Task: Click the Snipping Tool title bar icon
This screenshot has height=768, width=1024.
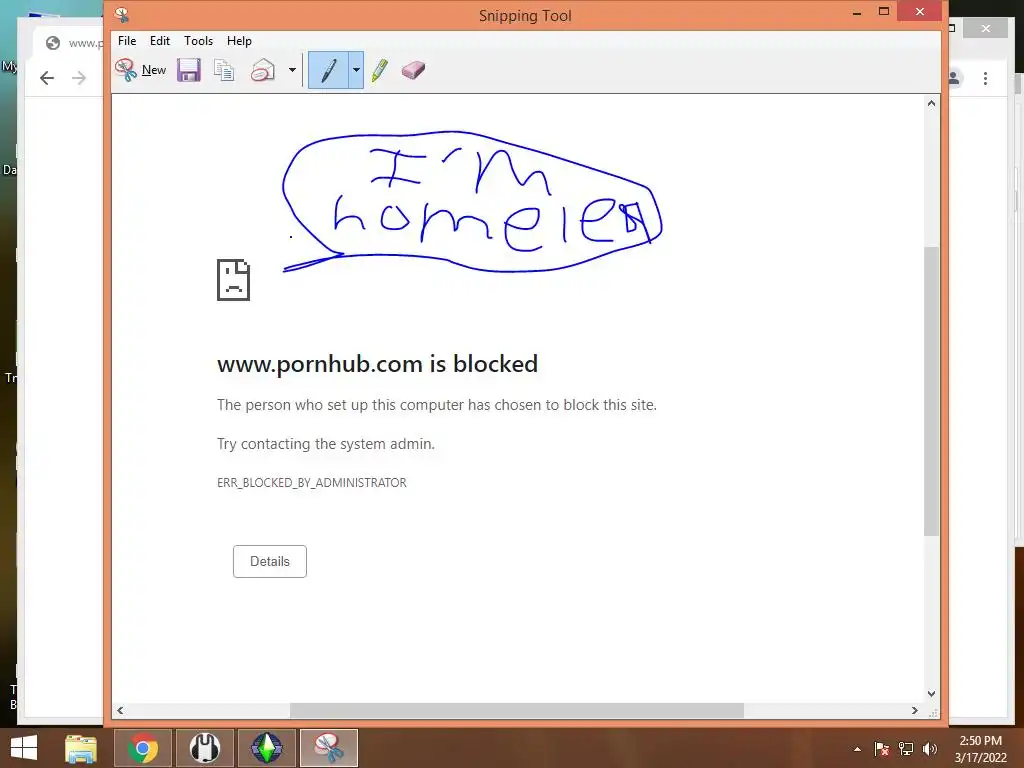Action: pos(121,14)
